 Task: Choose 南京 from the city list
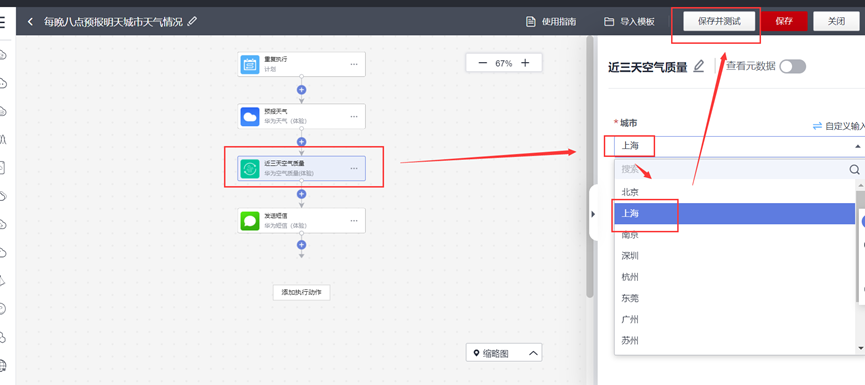(735, 235)
